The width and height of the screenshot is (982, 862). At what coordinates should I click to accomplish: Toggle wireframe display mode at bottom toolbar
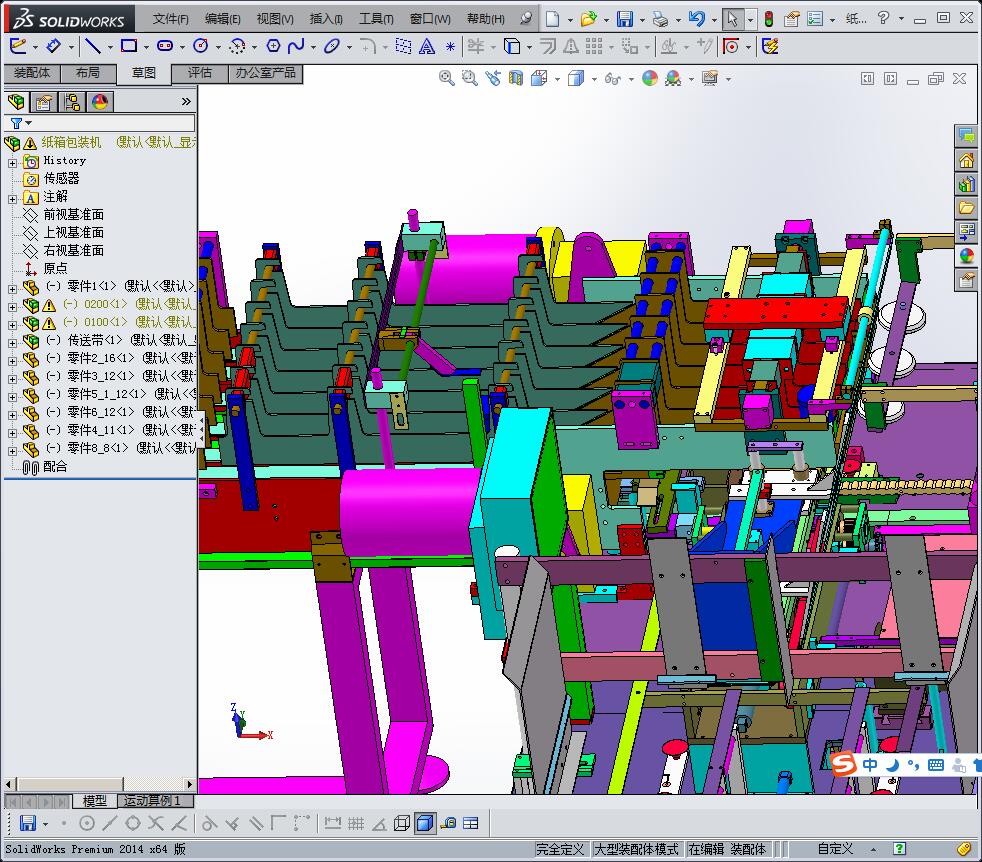[402, 823]
